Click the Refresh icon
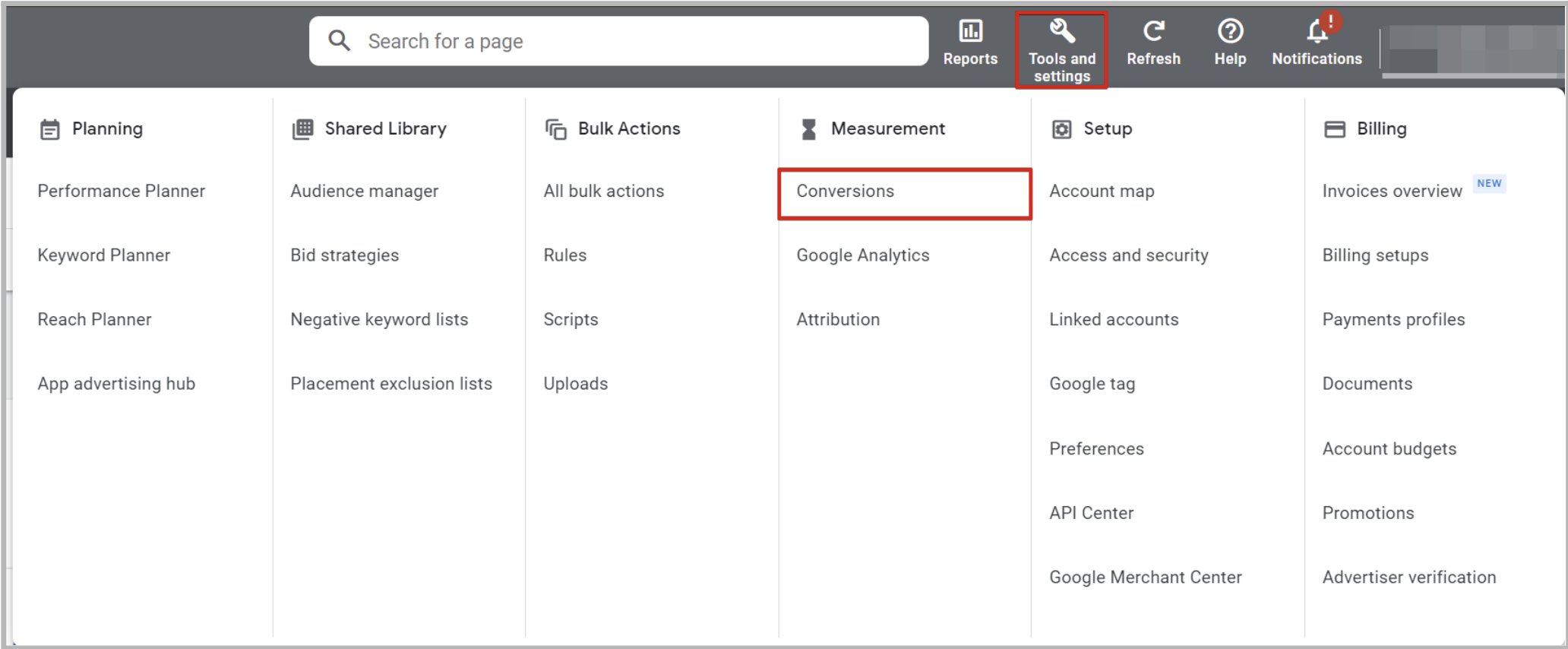The height and width of the screenshot is (649, 1568). pyautogui.click(x=1153, y=31)
